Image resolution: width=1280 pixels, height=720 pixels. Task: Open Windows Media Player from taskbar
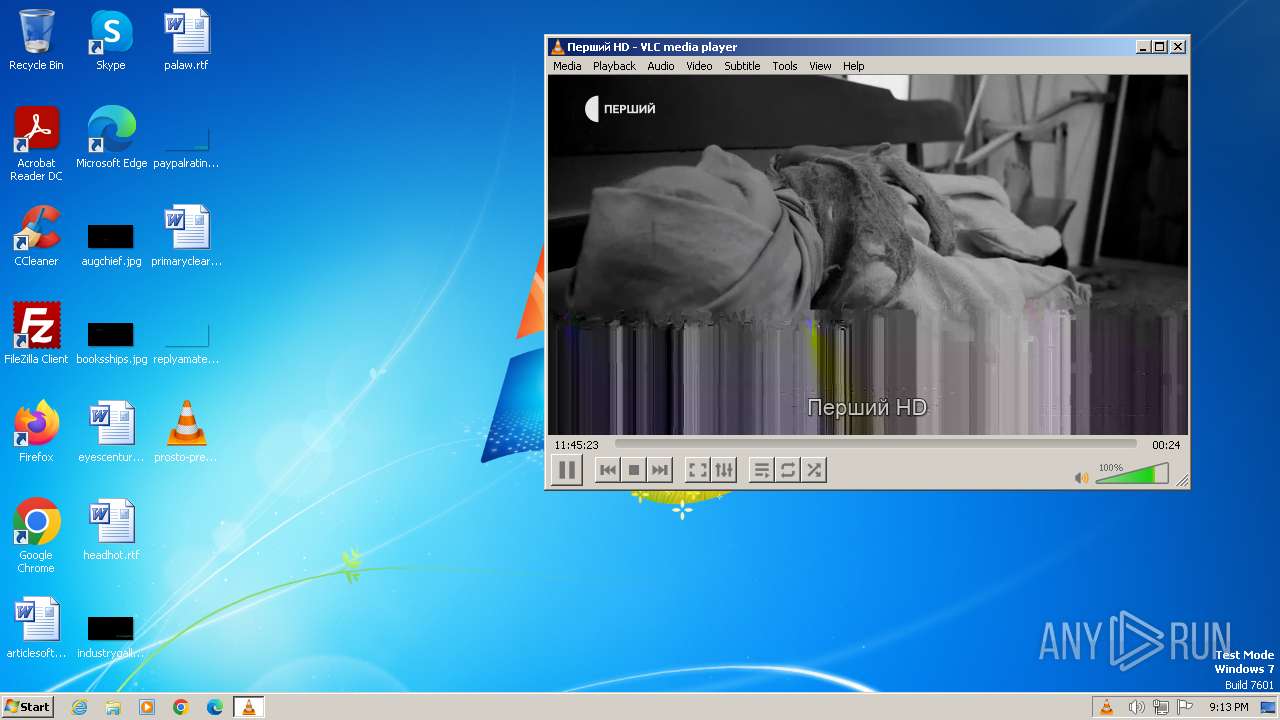point(147,707)
